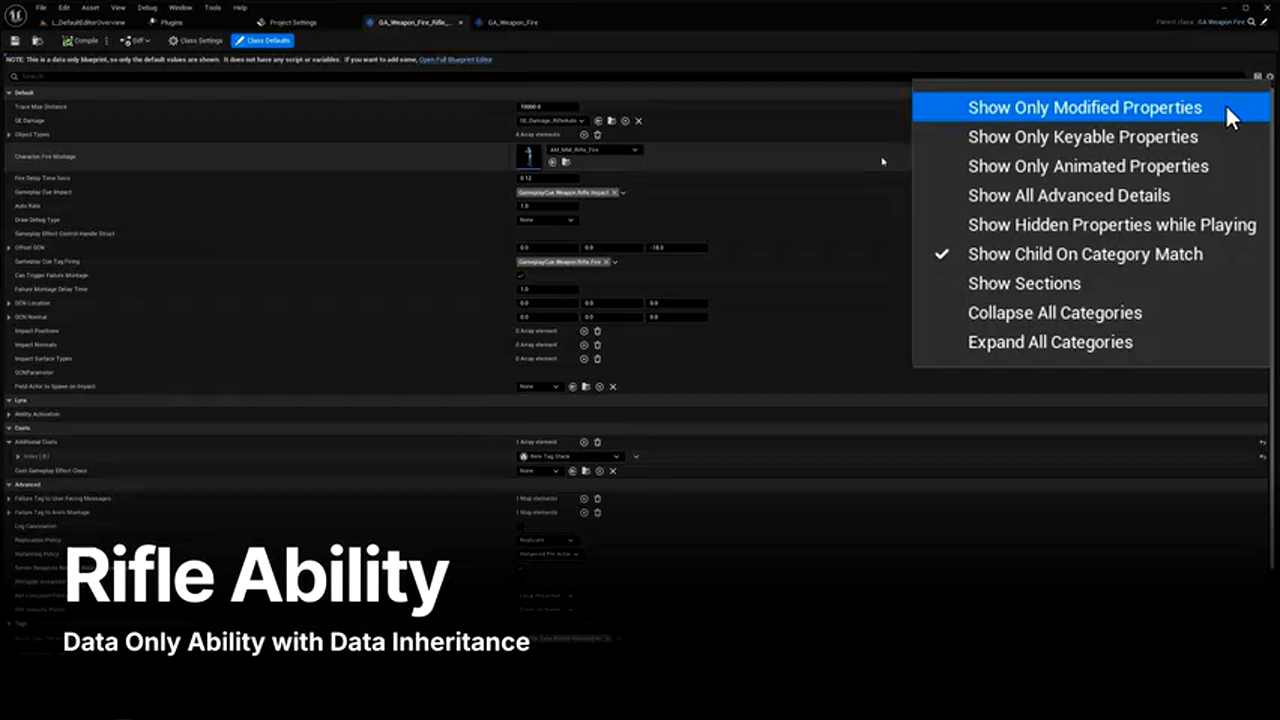Open the Full Blueprint Editor link
1280x720 pixels.
click(455, 60)
